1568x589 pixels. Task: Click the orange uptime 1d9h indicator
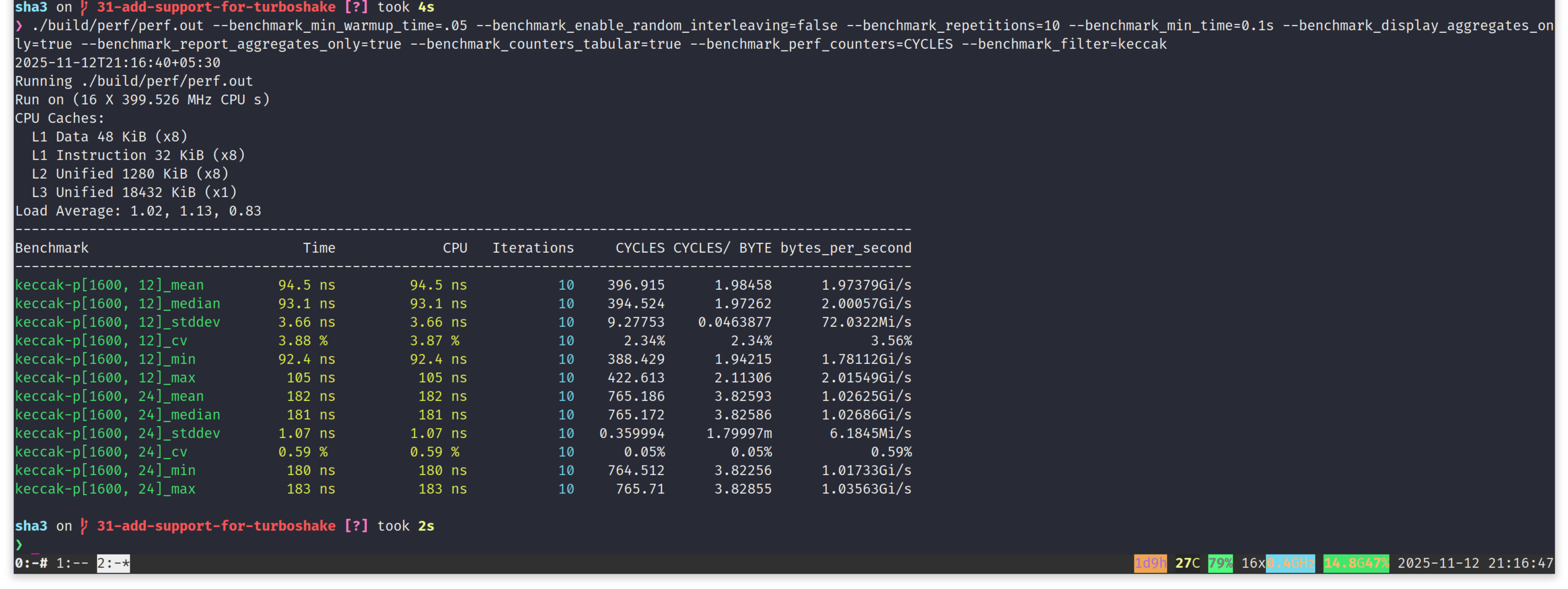[x=1150, y=563]
